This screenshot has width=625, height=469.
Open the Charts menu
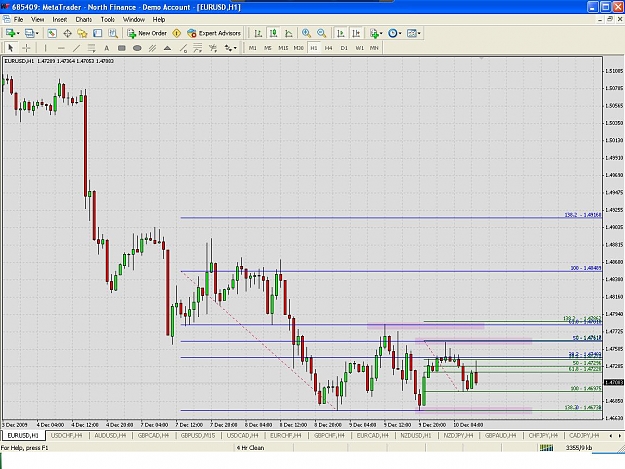tap(84, 20)
